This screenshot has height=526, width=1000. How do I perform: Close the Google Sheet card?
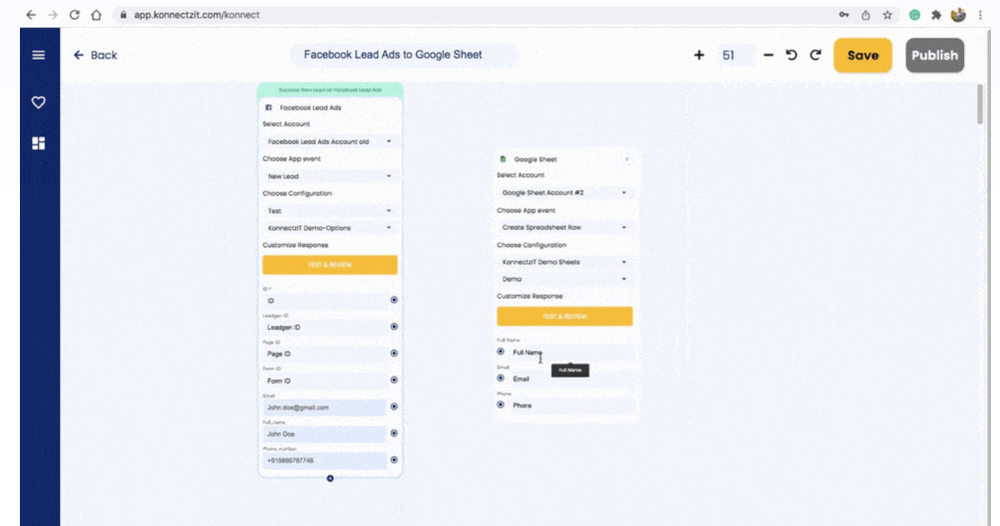627,159
